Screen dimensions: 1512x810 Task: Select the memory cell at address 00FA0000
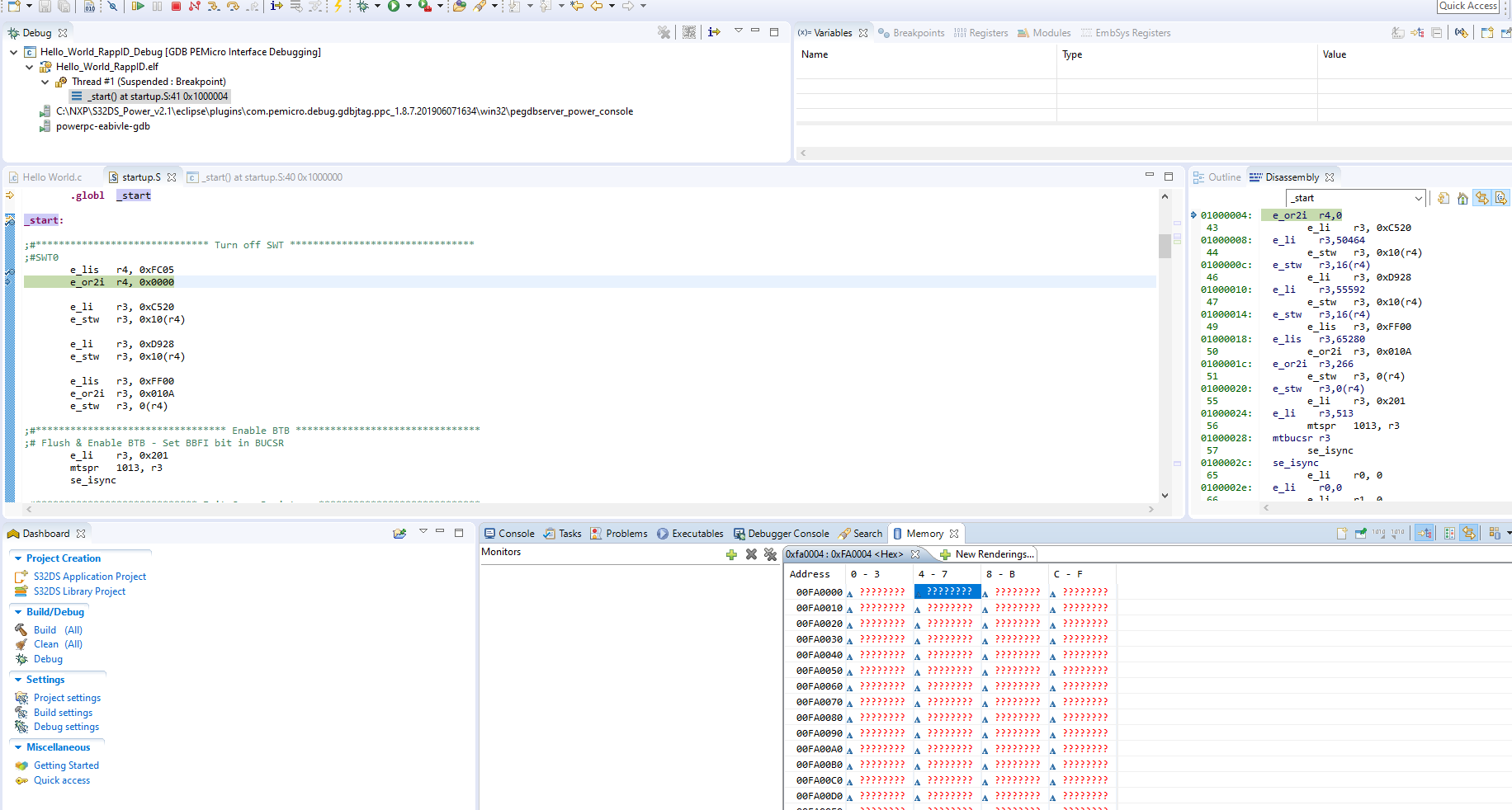[x=881, y=591]
